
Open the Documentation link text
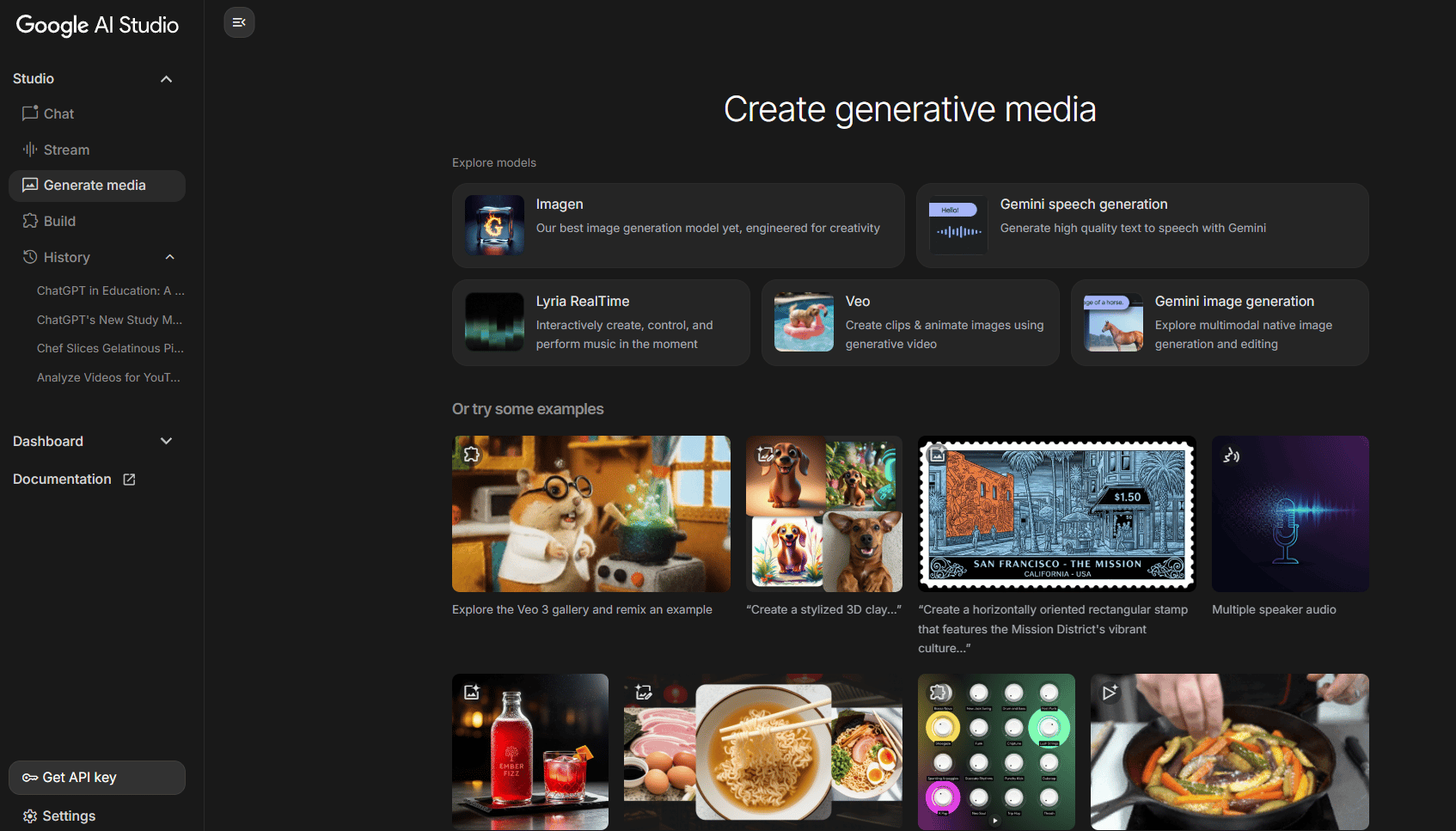coord(62,480)
